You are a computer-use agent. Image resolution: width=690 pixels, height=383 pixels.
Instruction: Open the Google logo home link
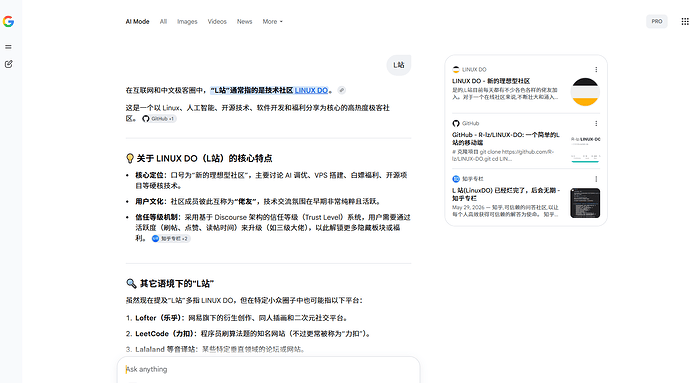(x=8, y=22)
